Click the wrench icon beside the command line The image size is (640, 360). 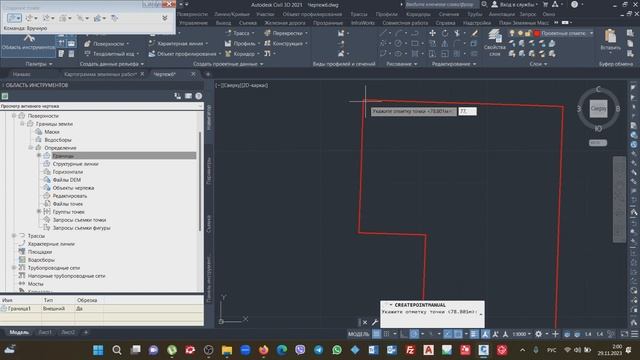375,322
